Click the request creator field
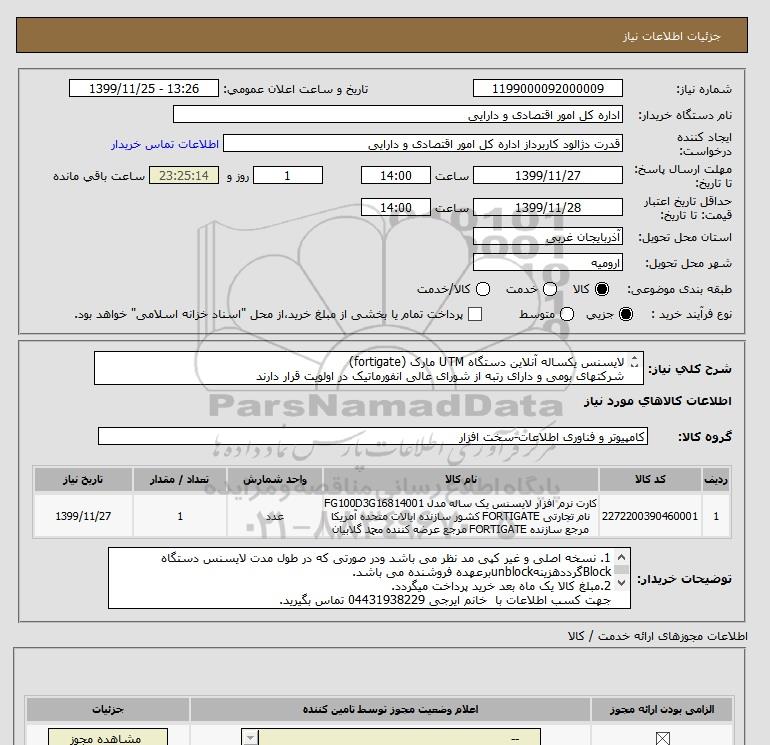This screenshot has height=745, width=770. pos(423,144)
